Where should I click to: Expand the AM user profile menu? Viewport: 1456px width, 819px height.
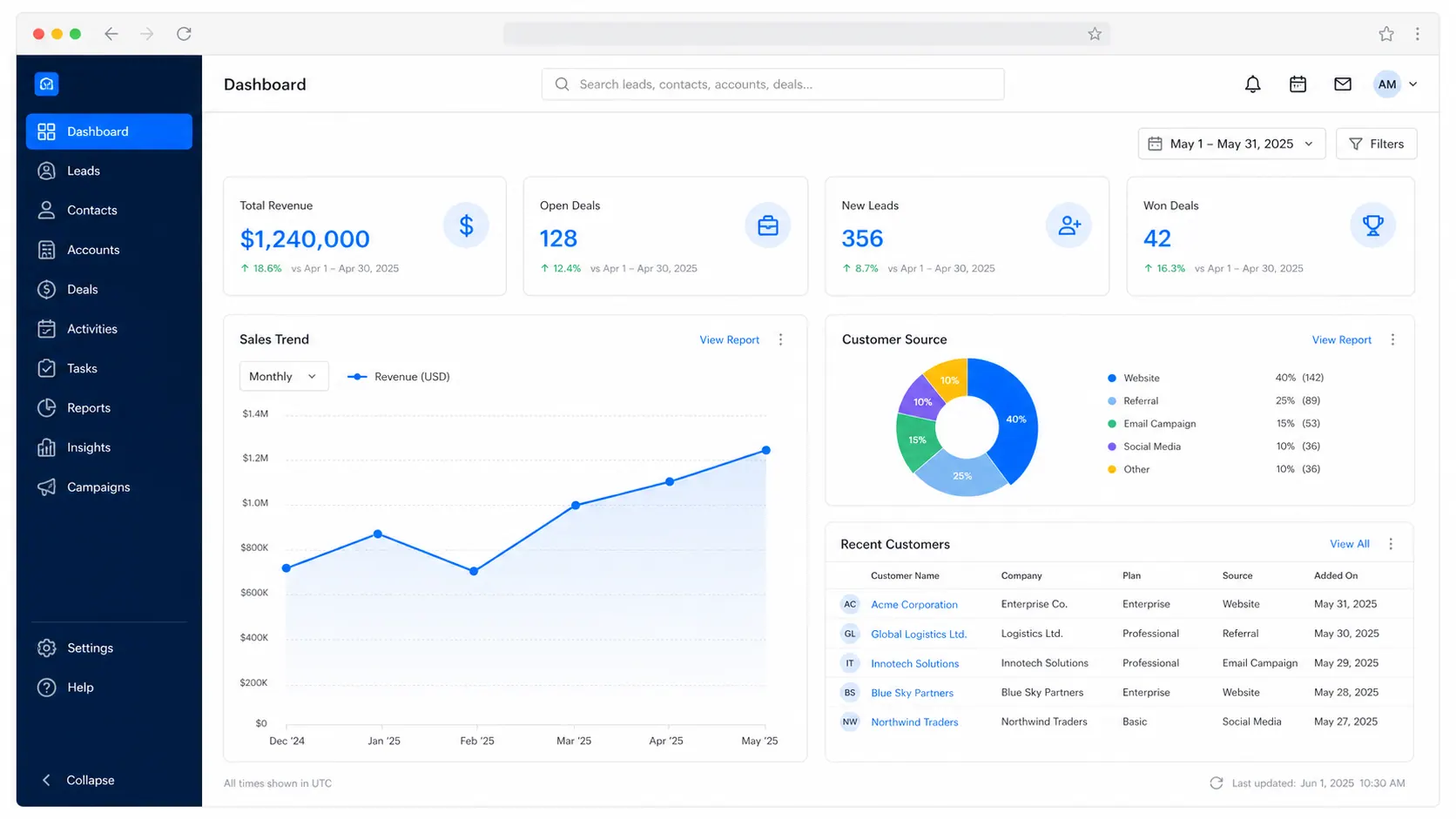(1396, 84)
